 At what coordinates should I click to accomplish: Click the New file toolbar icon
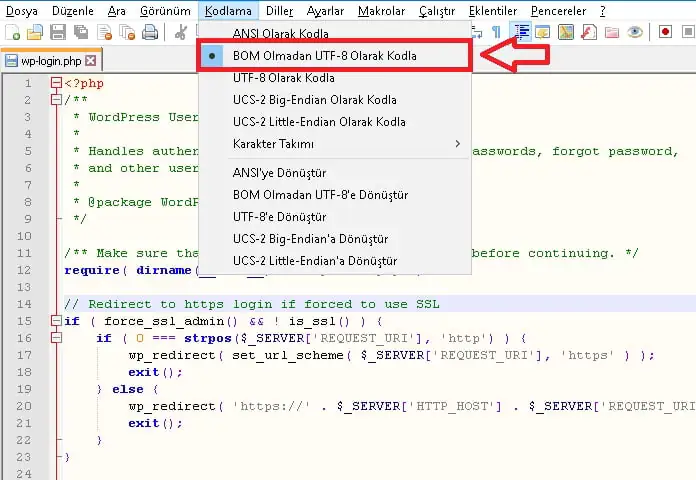point(13,33)
